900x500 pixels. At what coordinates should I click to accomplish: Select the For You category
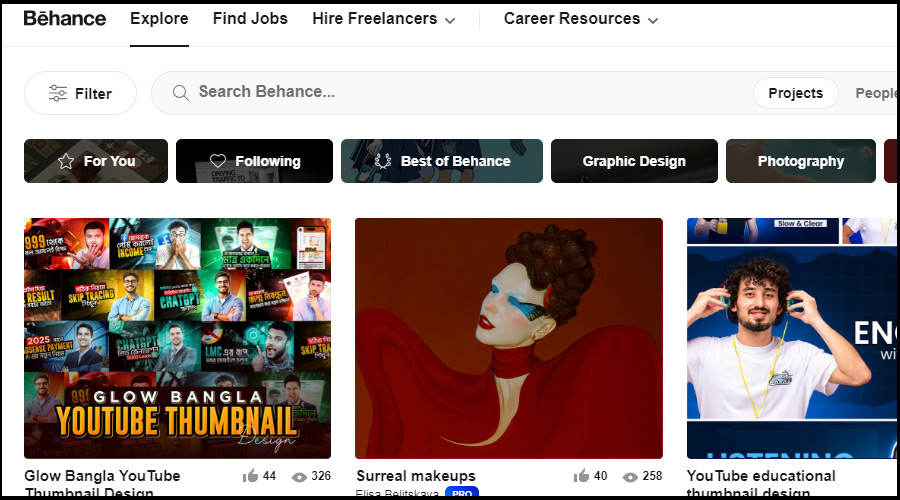pos(96,161)
